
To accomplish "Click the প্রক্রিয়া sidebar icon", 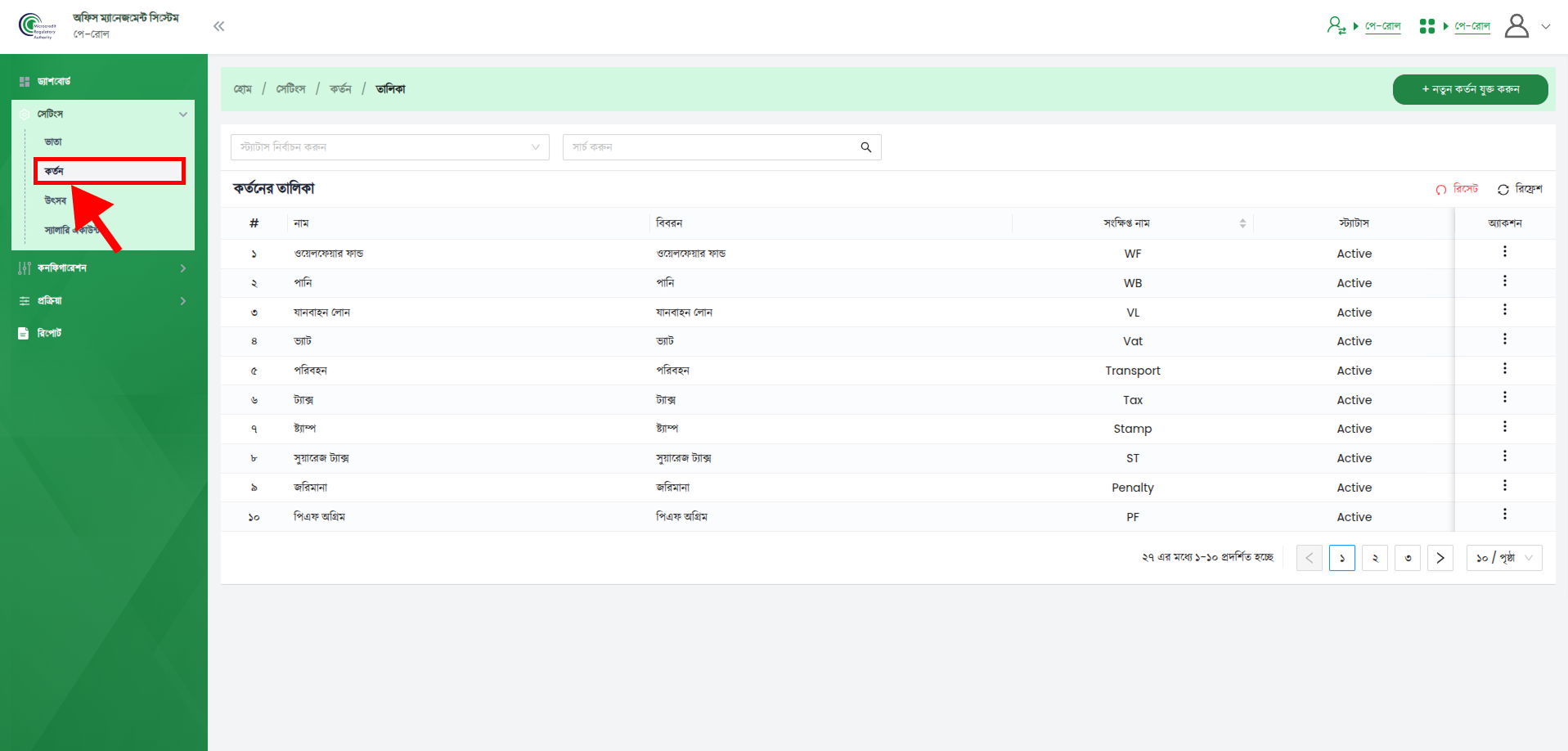I will click(25, 301).
